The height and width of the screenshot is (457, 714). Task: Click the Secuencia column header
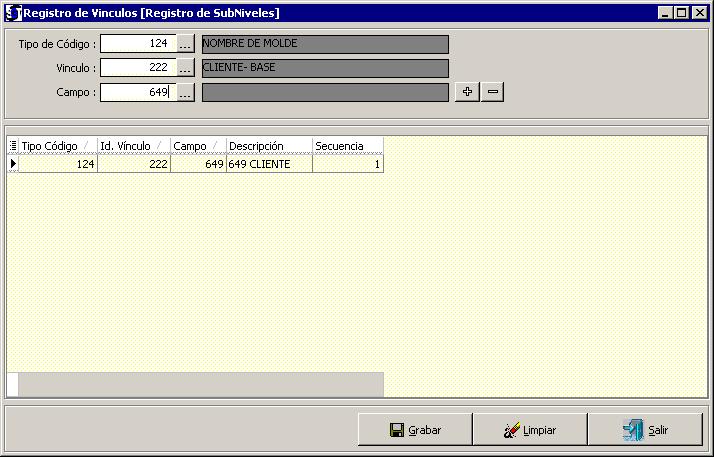click(x=346, y=146)
